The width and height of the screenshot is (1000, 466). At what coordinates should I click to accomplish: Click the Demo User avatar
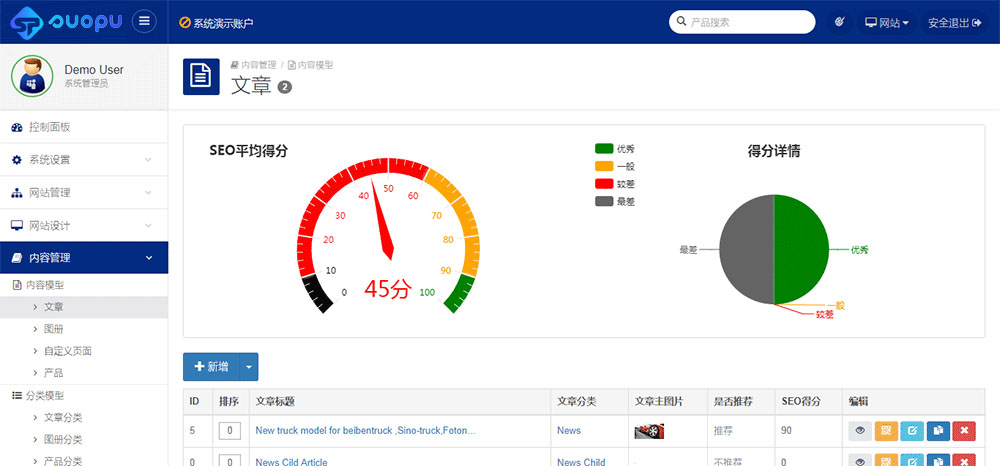coord(33,77)
